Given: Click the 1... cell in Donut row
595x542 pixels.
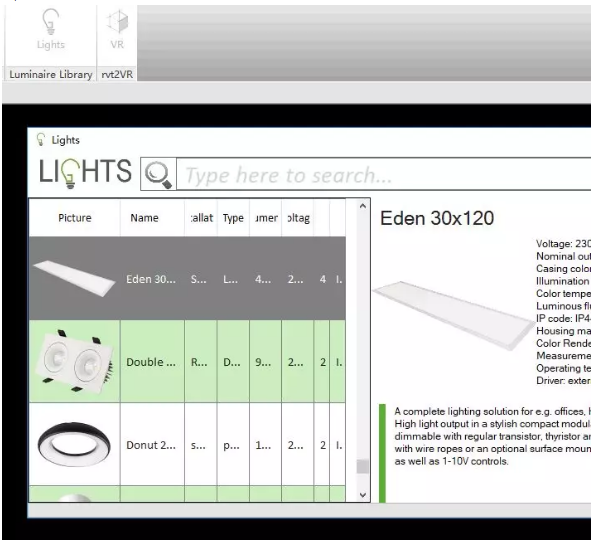Looking at the screenshot, I should pyautogui.click(x=265, y=445).
